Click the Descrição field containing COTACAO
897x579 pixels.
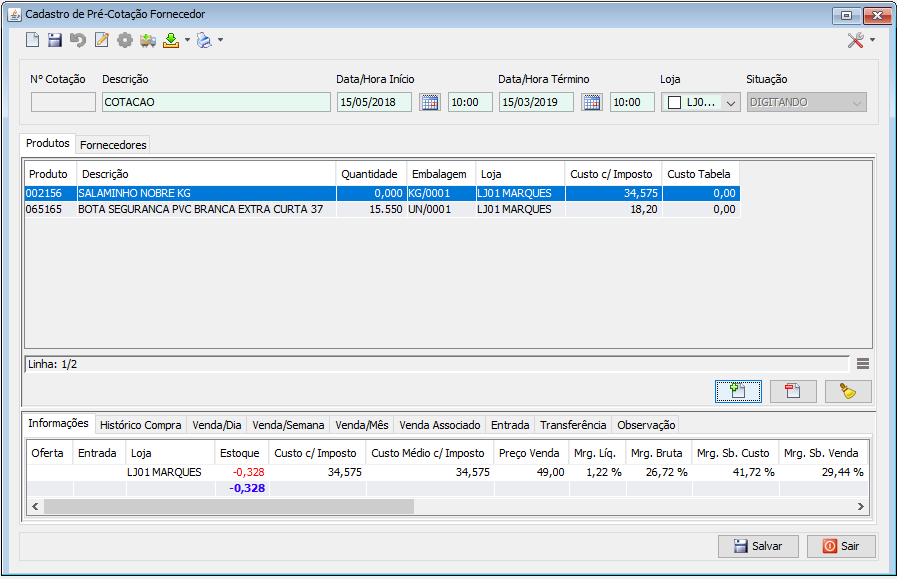point(216,102)
